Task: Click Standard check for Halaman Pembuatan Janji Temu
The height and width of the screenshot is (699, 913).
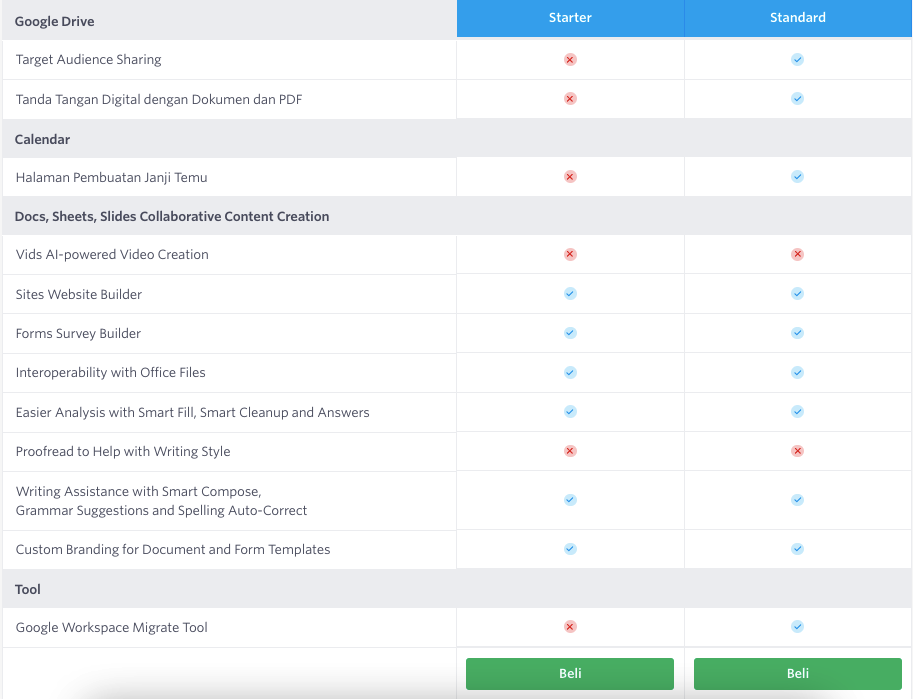Action: tap(797, 176)
